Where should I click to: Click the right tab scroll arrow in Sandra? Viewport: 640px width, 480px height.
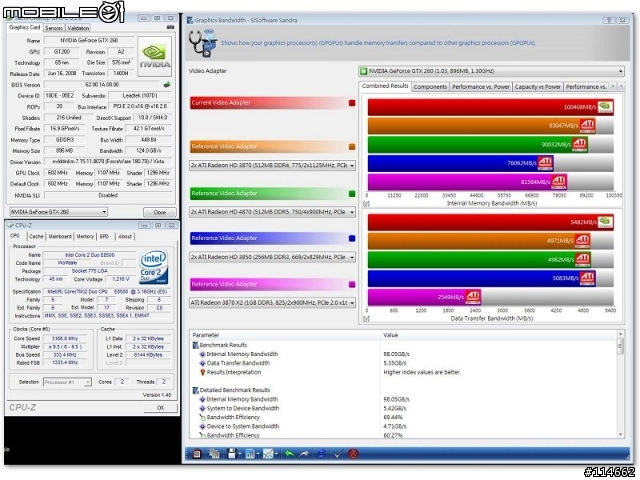[621, 86]
